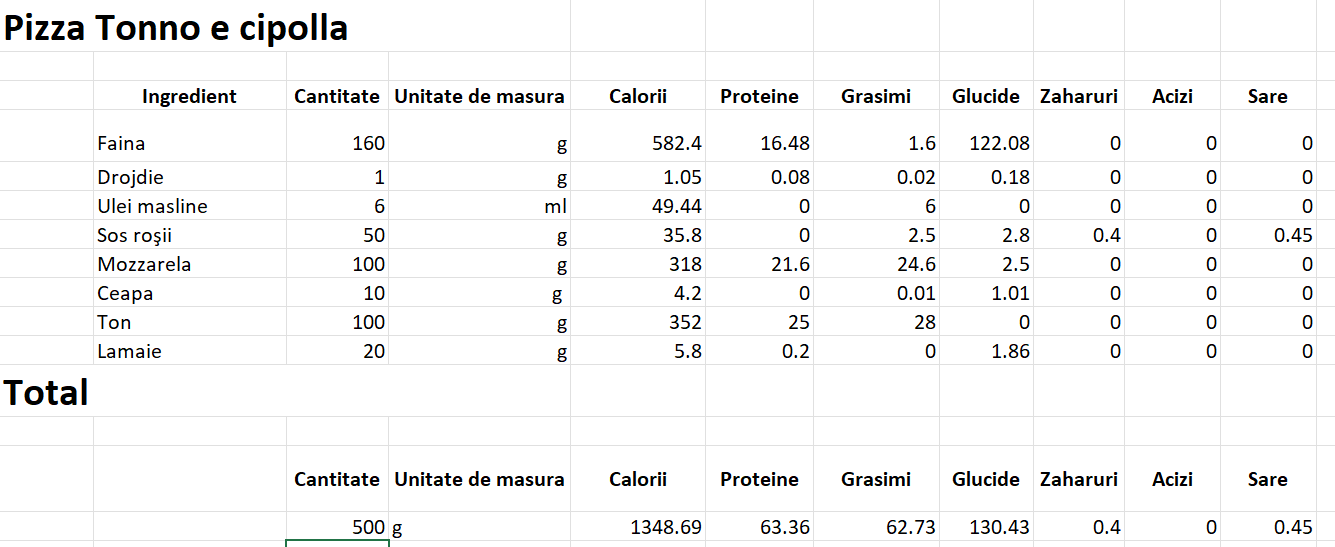
Task: Select the Total heading cell
Action: tap(47, 392)
